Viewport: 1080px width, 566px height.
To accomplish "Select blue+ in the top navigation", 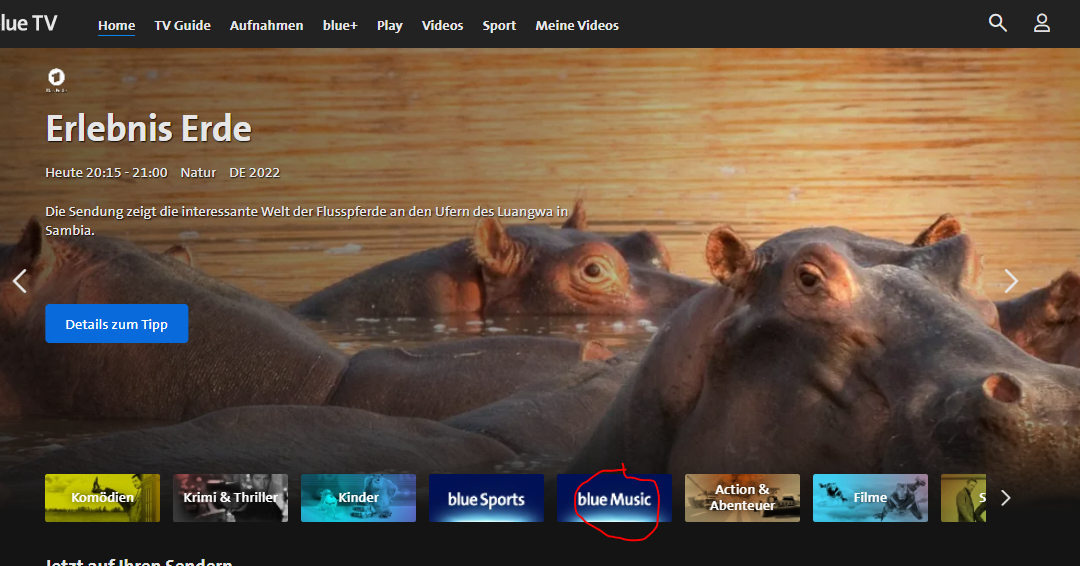I will point(340,26).
